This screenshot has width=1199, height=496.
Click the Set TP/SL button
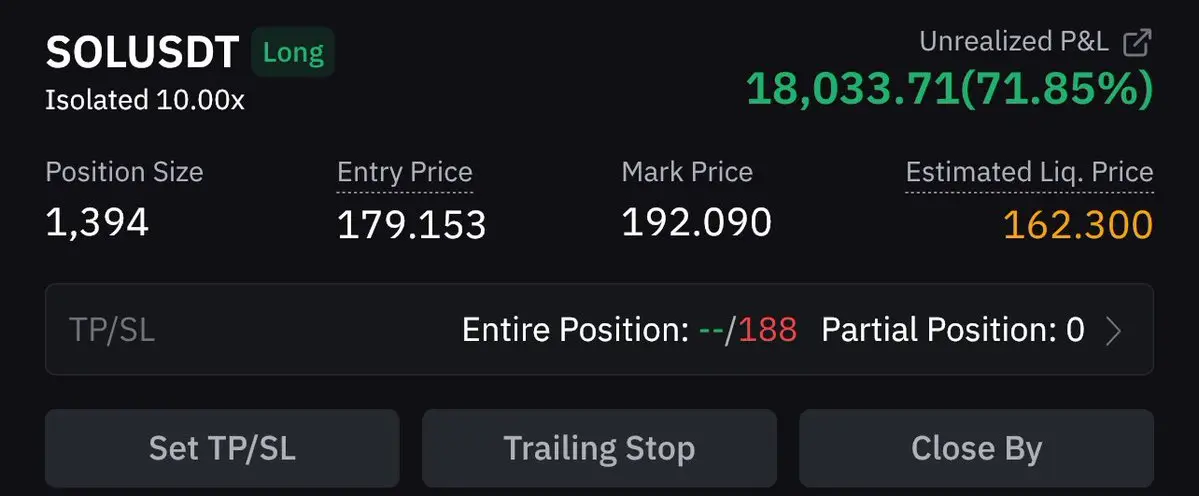[223, 449]
